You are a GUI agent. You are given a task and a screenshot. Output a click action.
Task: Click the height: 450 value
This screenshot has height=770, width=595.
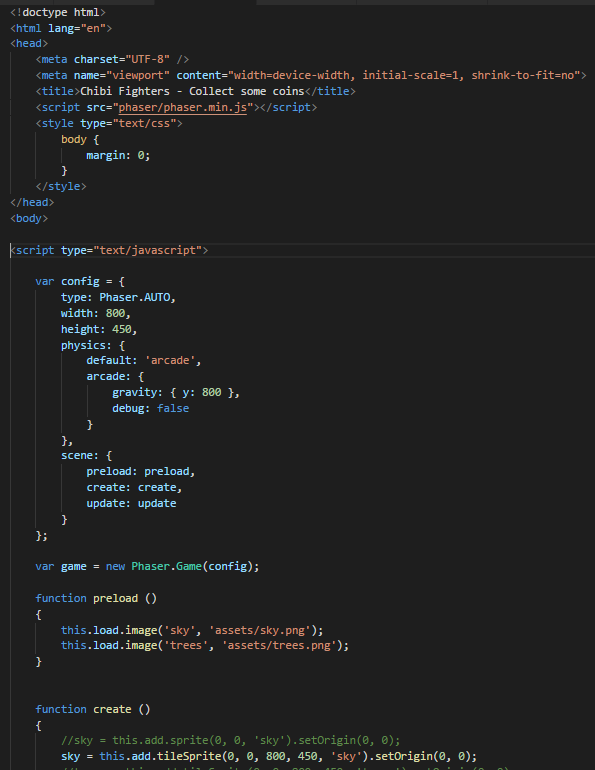122,329
